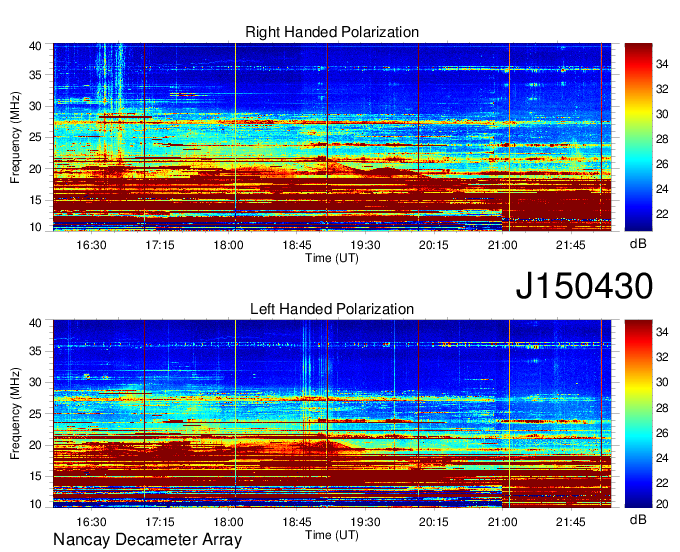
Task: Click the 22 value on bottom colorbar
Action: 662,483
